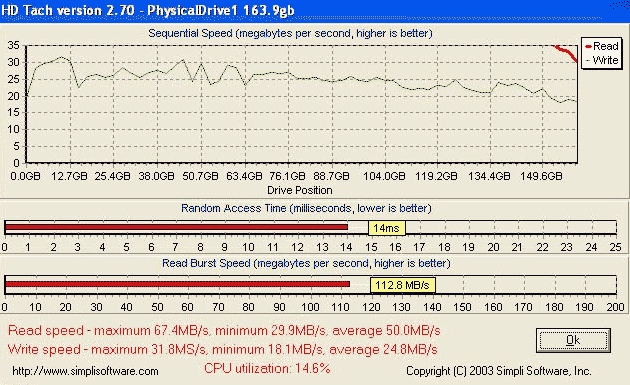The width and height of the screenshot is (630, 385).
Task: Click the red read burst speed bar
Action: pyautogui.click(x=178, y=284)
